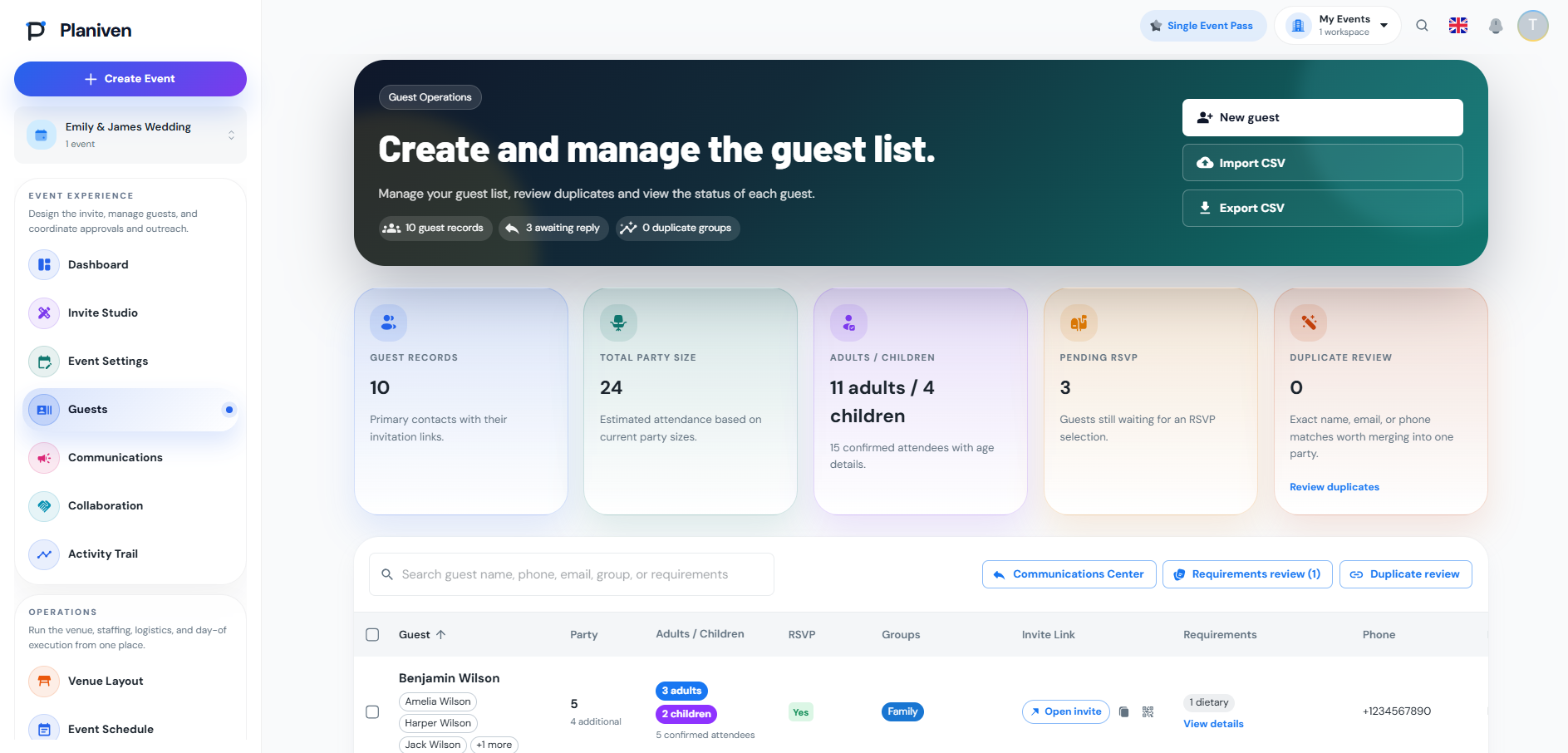
Task: Click the Communications megaphone icon
Action: point(44,457)
